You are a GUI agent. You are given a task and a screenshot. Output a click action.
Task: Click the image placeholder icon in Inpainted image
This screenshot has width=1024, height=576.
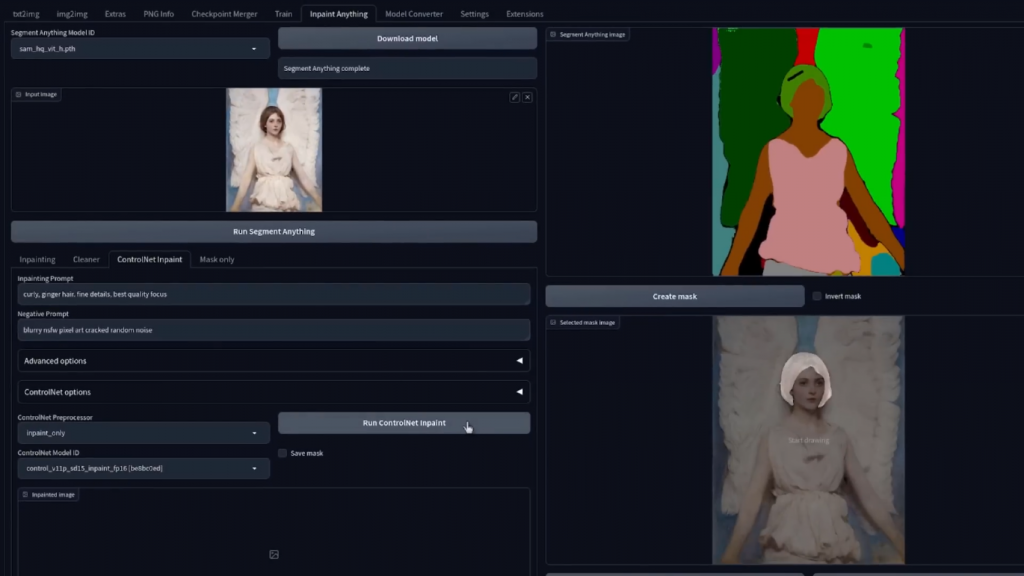[x=274, y=554]
